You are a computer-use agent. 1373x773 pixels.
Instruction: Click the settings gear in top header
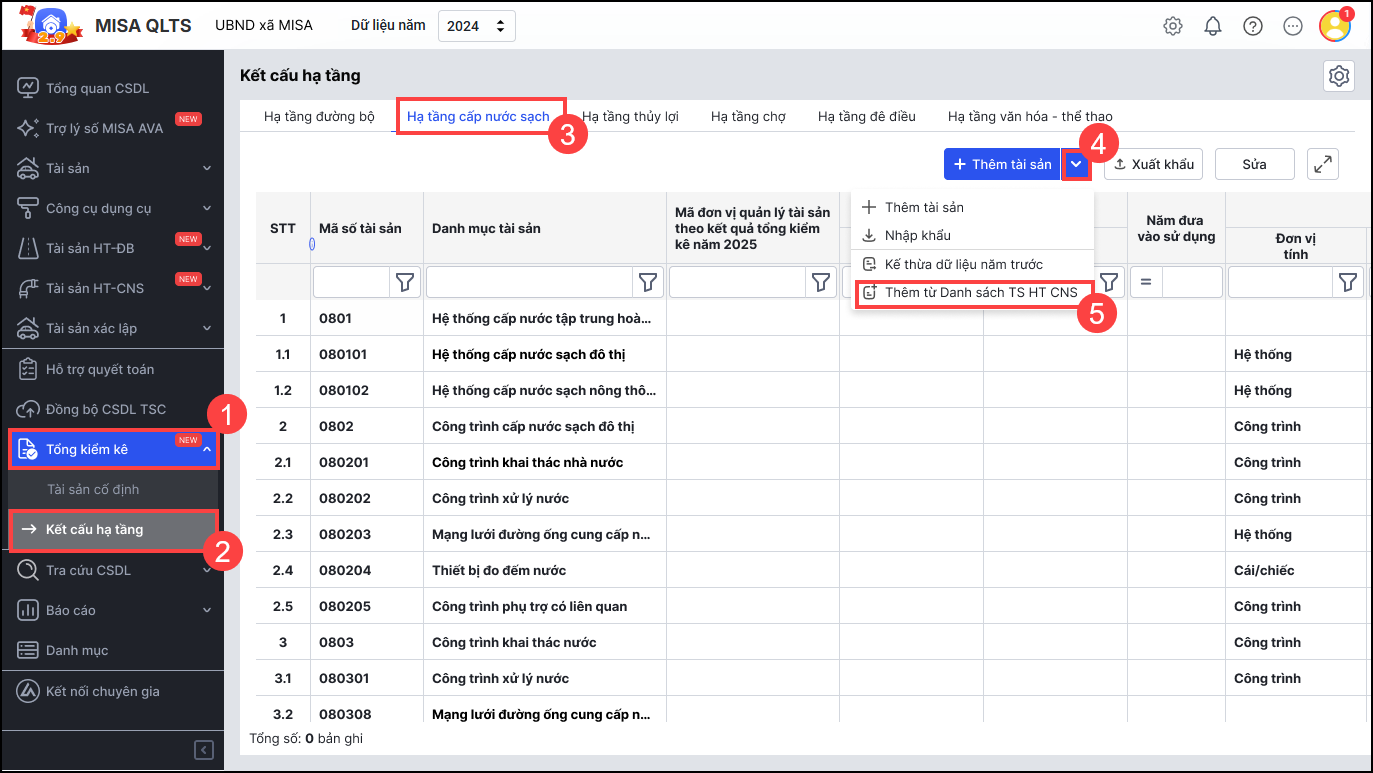point(1173,26)
